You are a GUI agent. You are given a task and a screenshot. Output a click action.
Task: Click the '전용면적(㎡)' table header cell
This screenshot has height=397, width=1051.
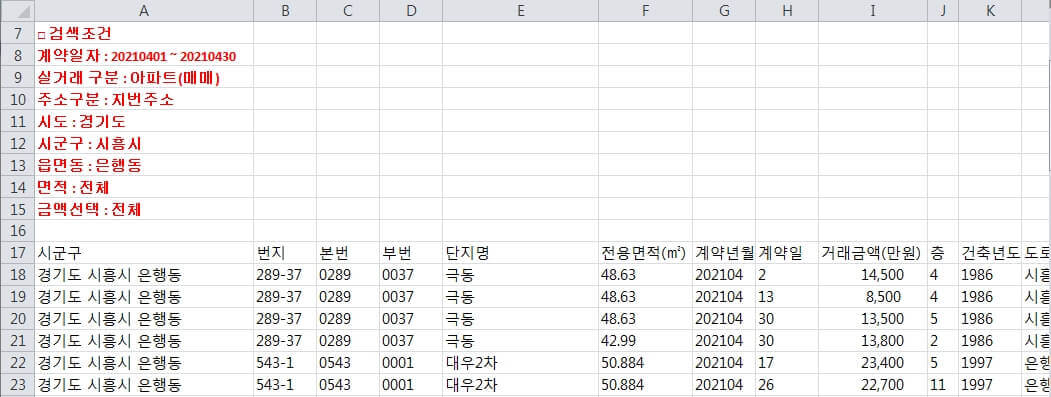pyautogui.click(x=645, y=253)
